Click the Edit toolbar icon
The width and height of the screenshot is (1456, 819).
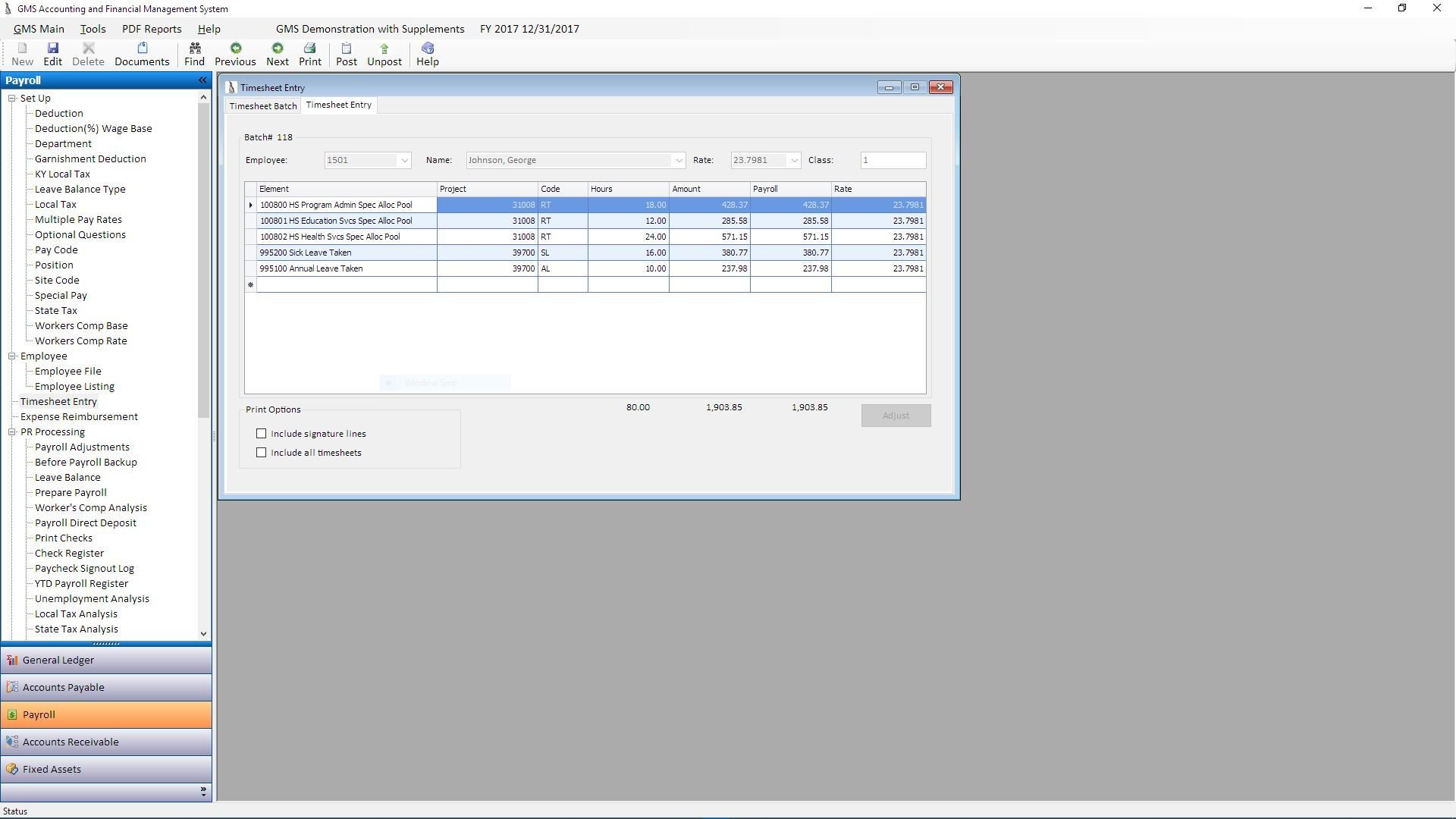52,54
